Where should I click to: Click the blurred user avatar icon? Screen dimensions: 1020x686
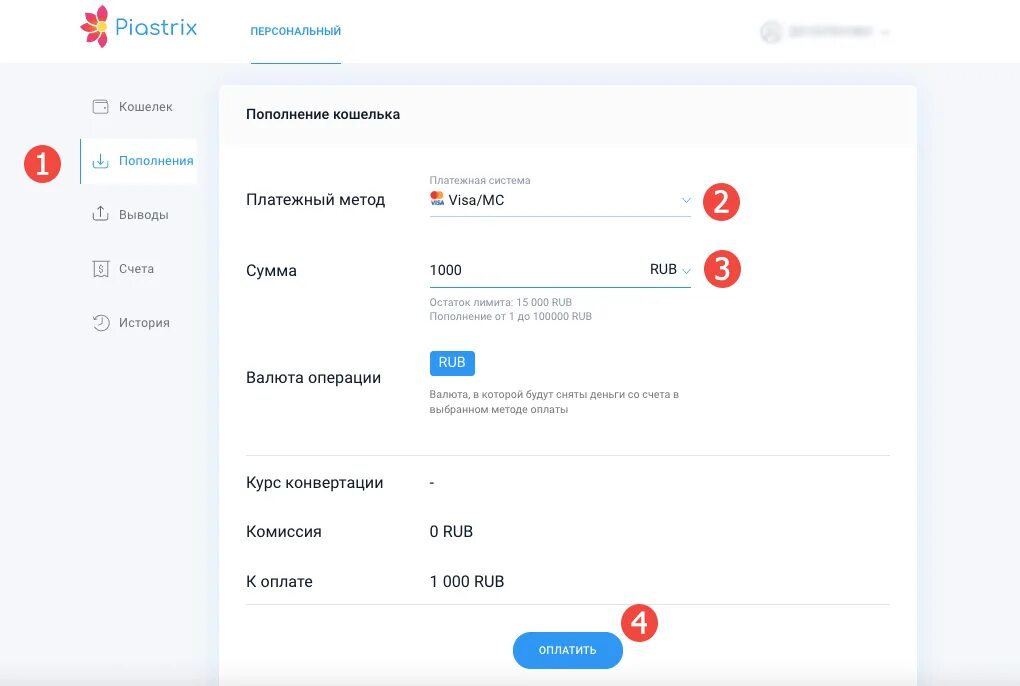click(x=771, y=31)
